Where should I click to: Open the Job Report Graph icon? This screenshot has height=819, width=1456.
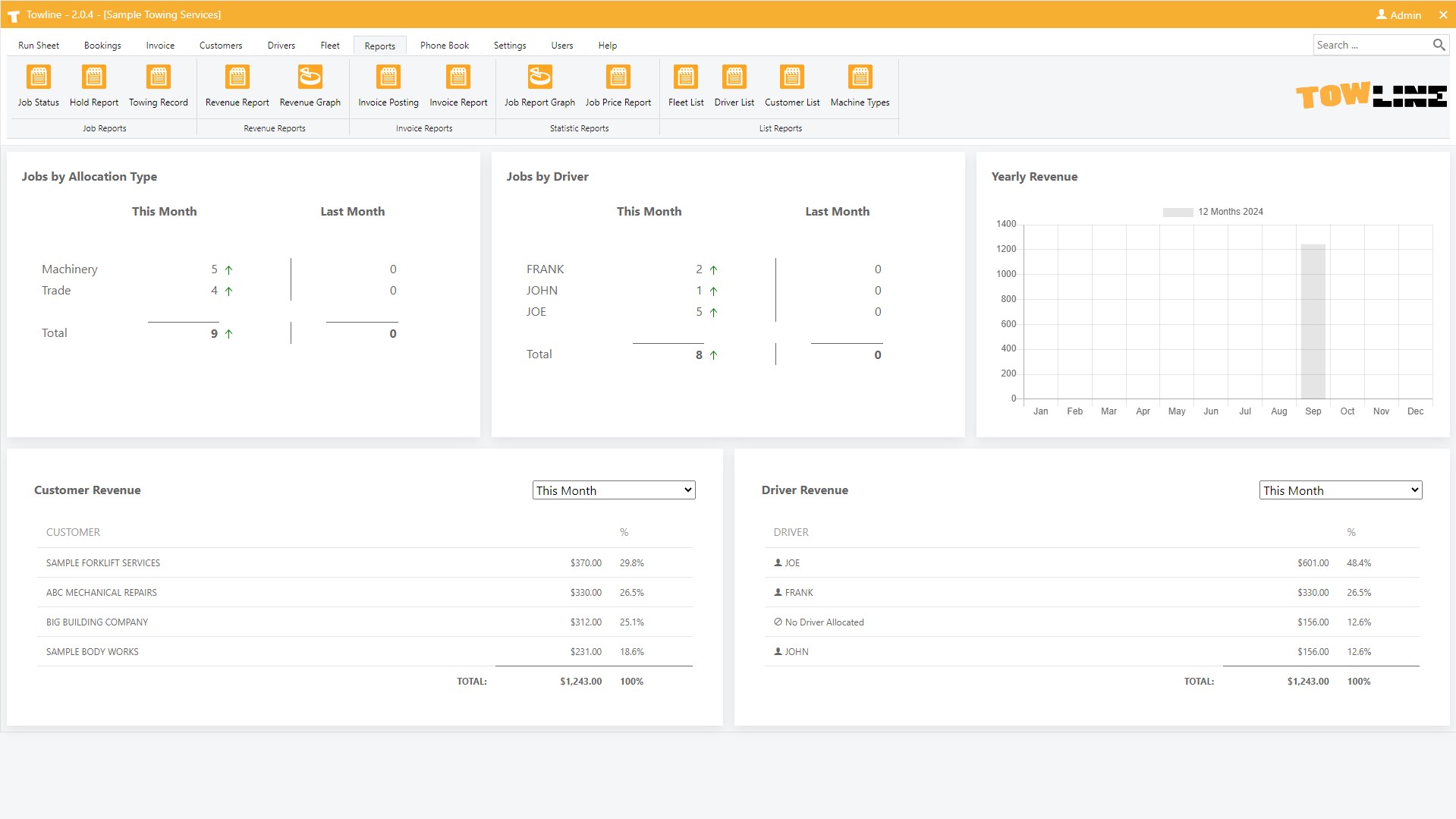tap(539, 77)
